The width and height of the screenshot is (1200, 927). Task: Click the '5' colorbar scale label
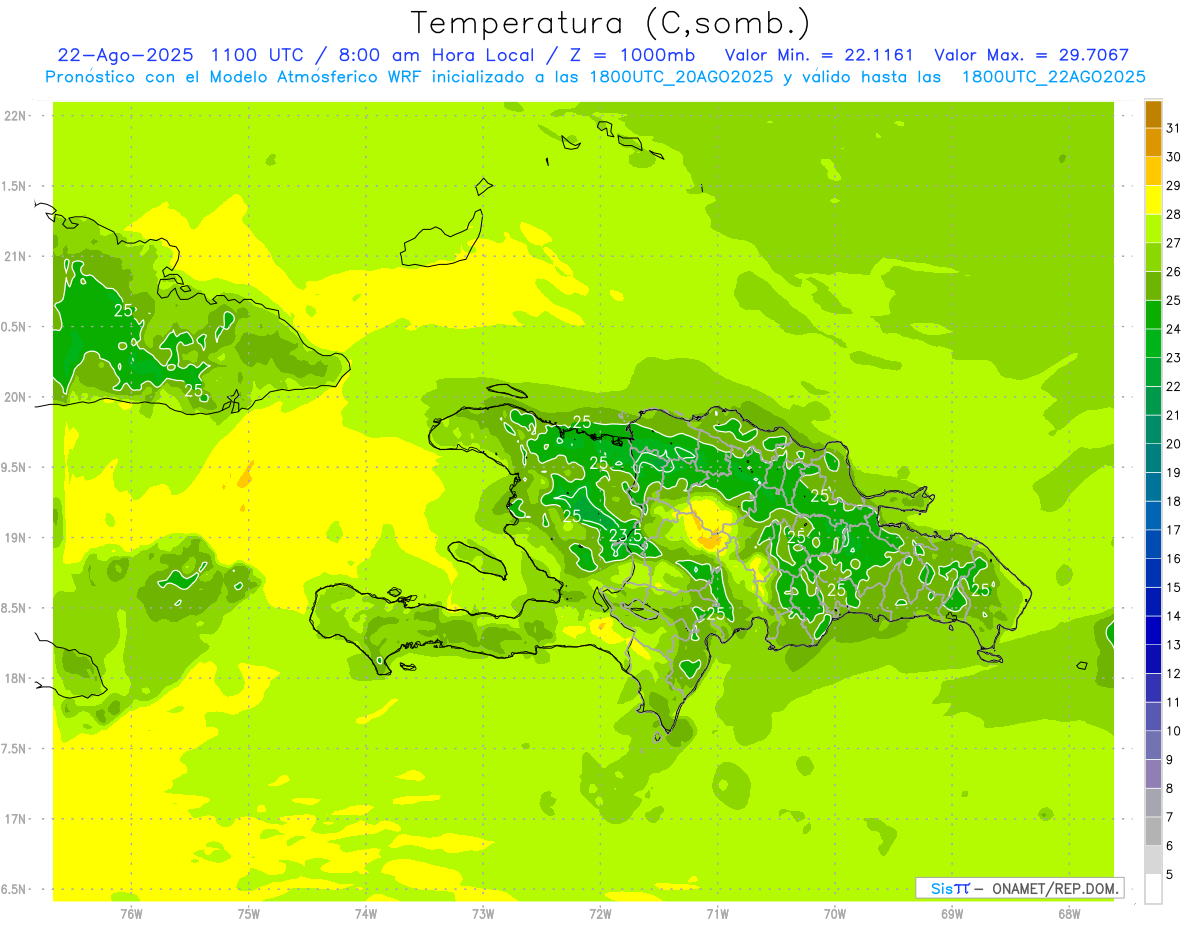1170,875
